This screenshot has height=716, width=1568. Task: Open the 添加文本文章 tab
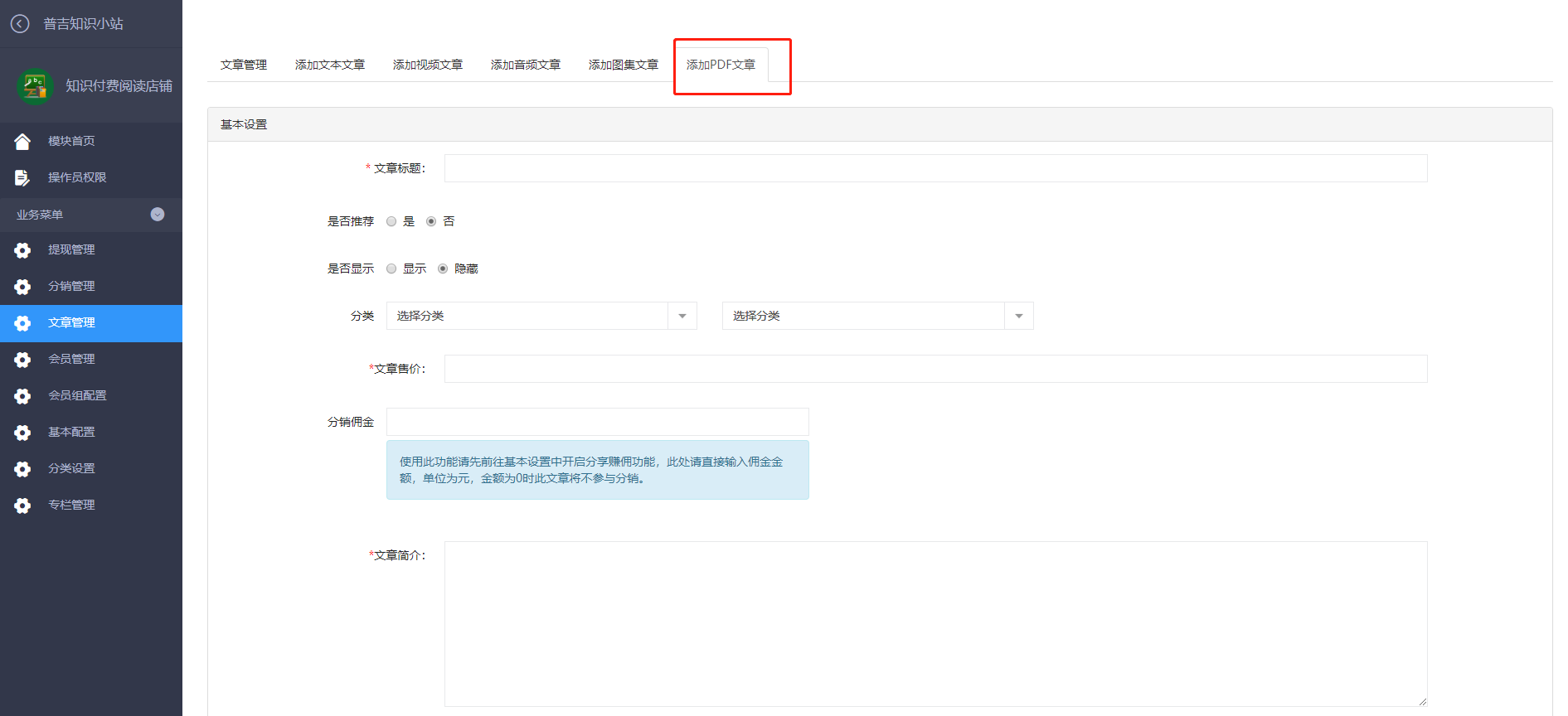pyautogui.click(x=330, y=65)
